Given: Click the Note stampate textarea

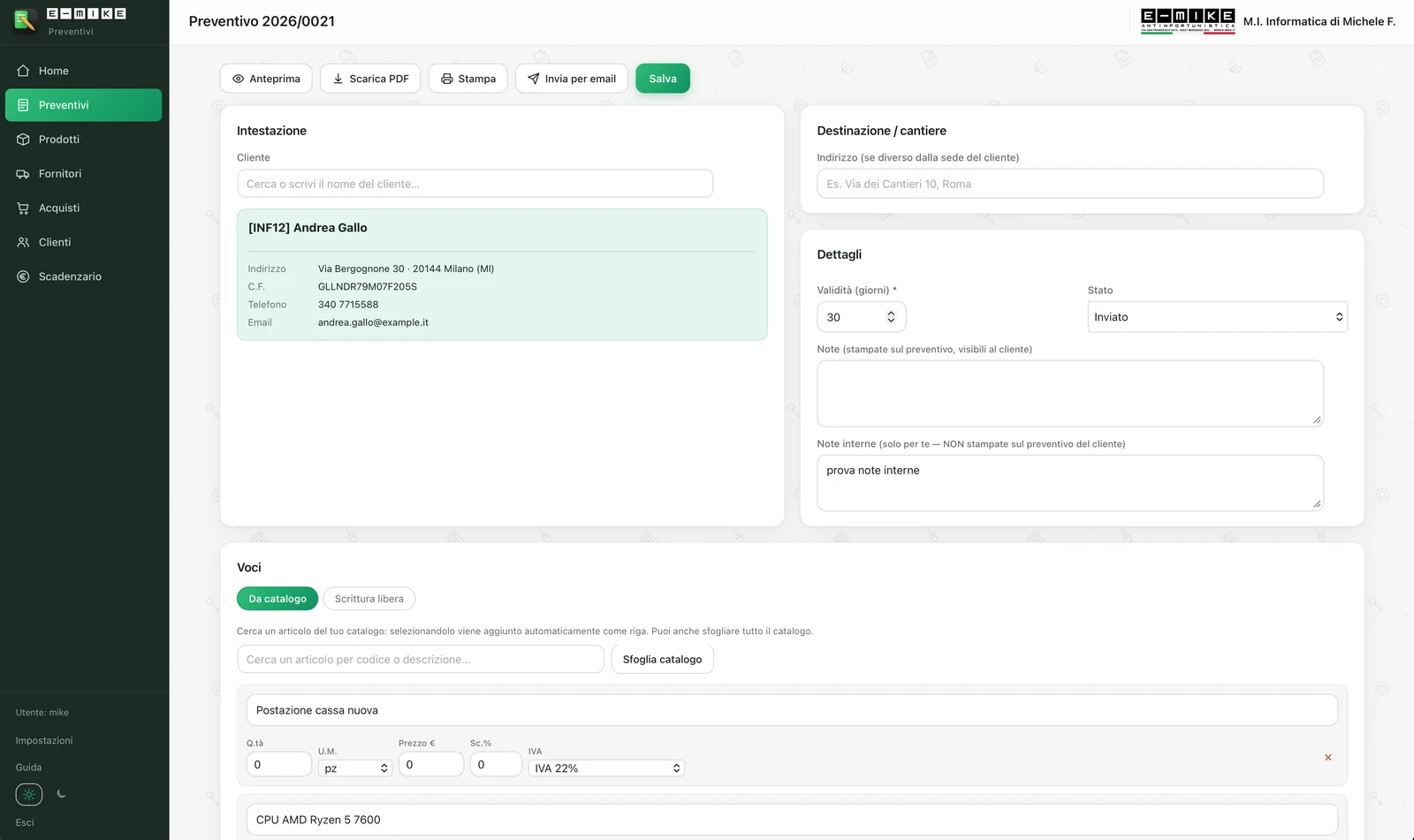Looking at the screenshot, I should [1070, 393].
